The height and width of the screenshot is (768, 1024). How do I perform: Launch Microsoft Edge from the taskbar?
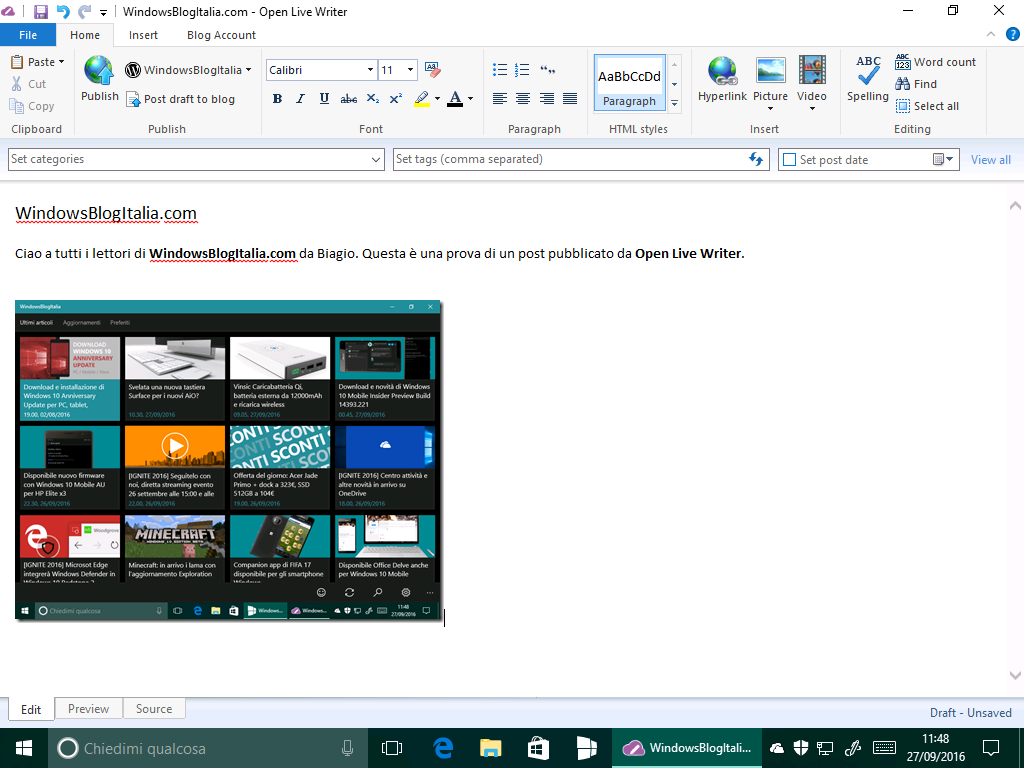(443, 748)
